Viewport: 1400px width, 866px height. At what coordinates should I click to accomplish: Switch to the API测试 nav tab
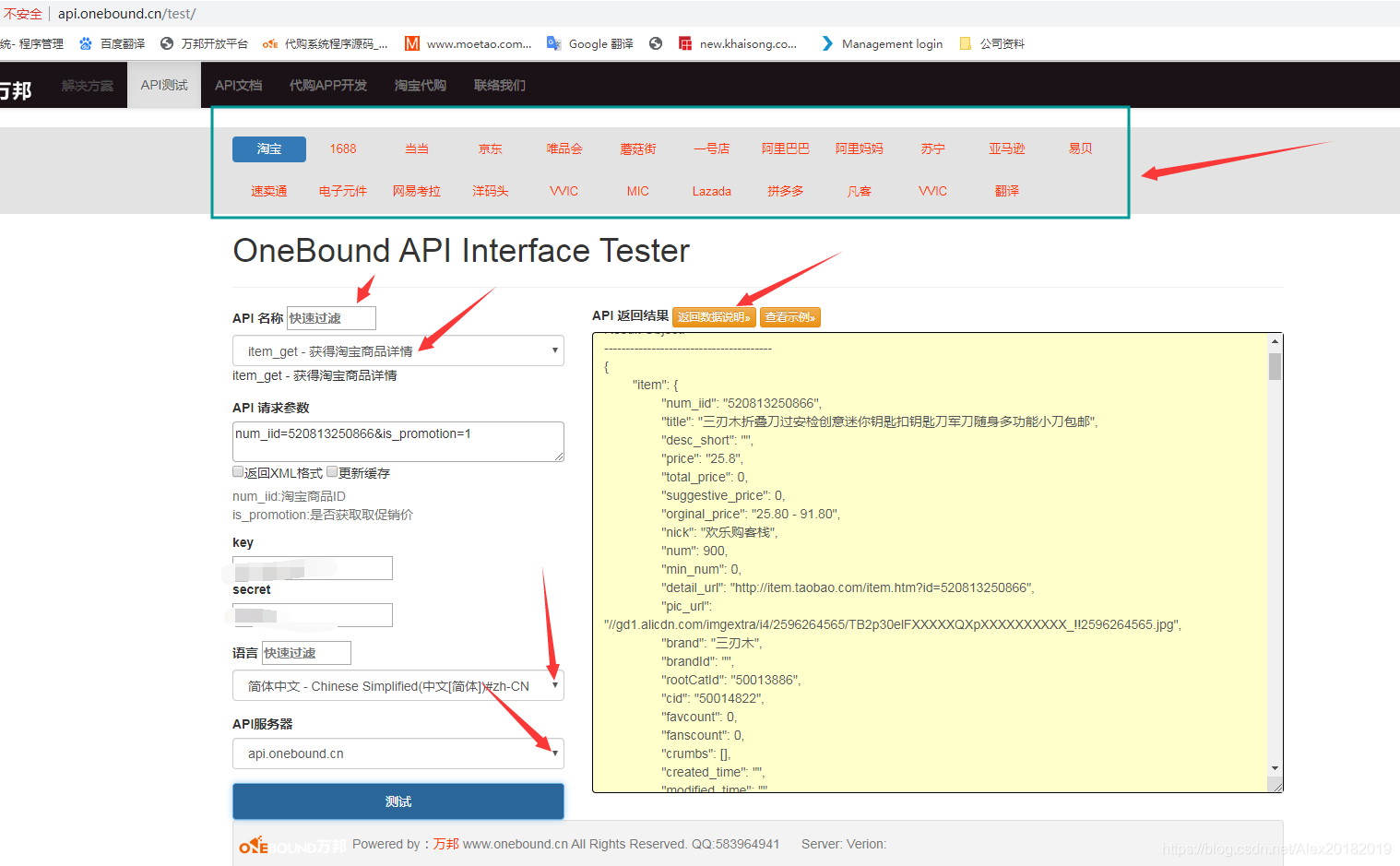click(164, 85)
